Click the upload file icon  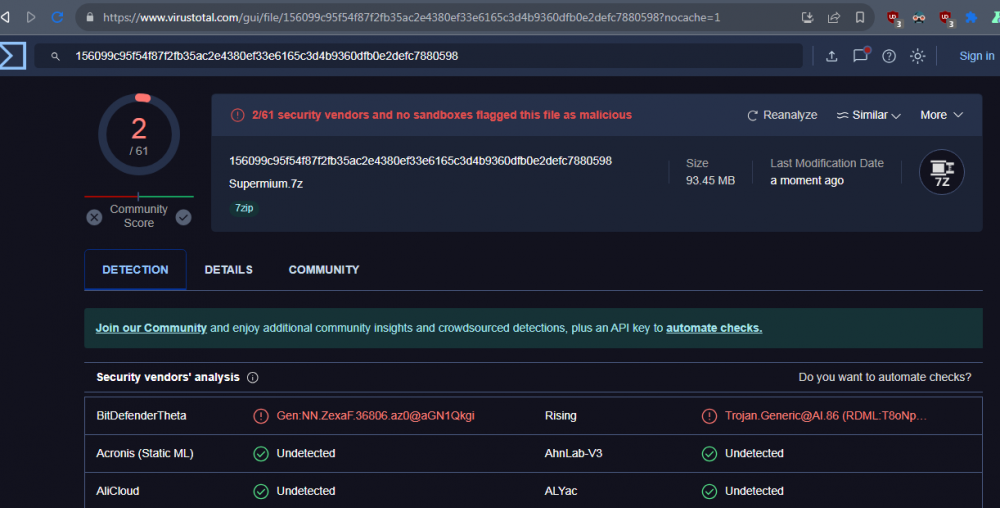[831, 56]
